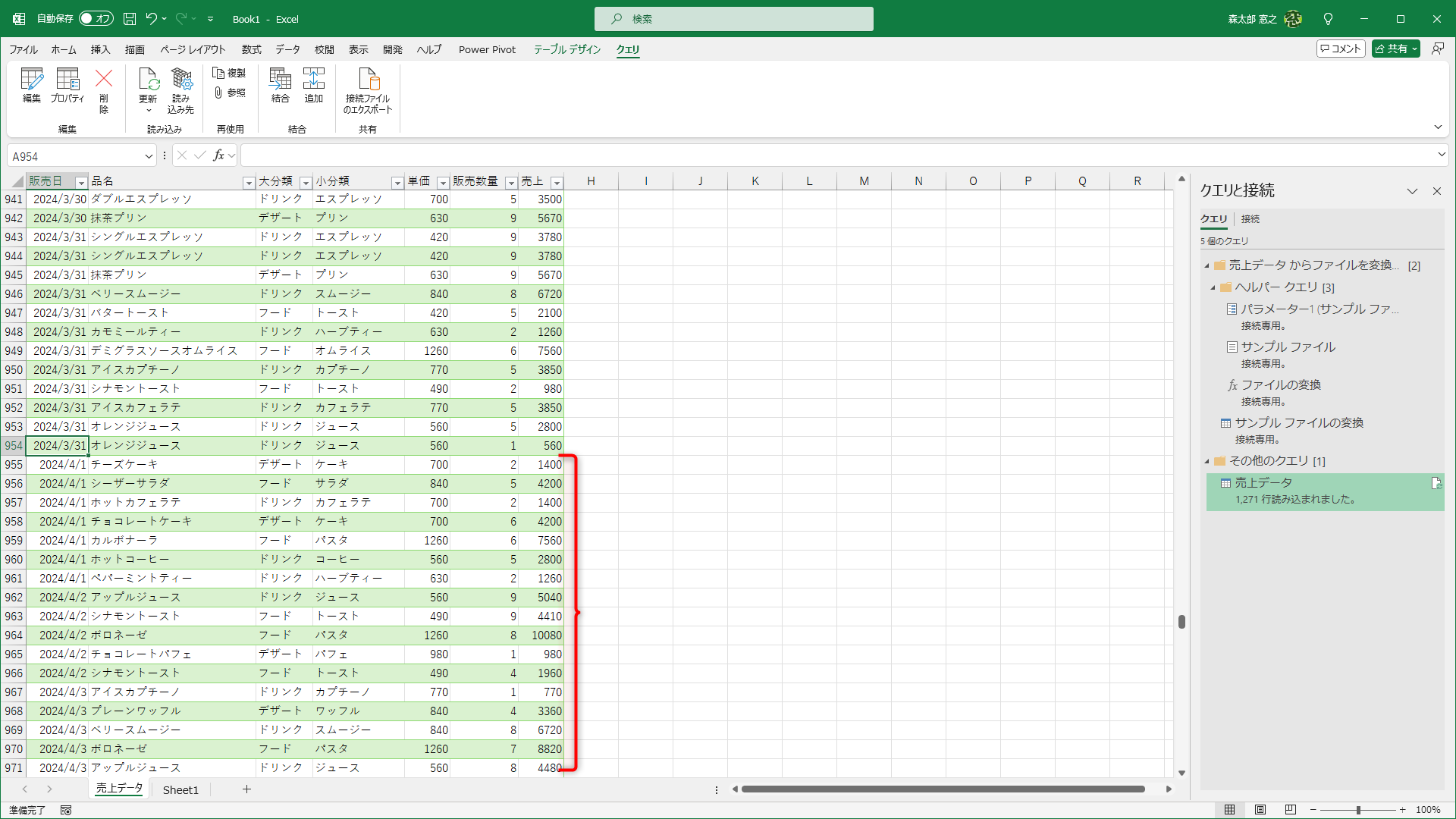
Task: Click the Duplicate query button
Action: (229, 73)
